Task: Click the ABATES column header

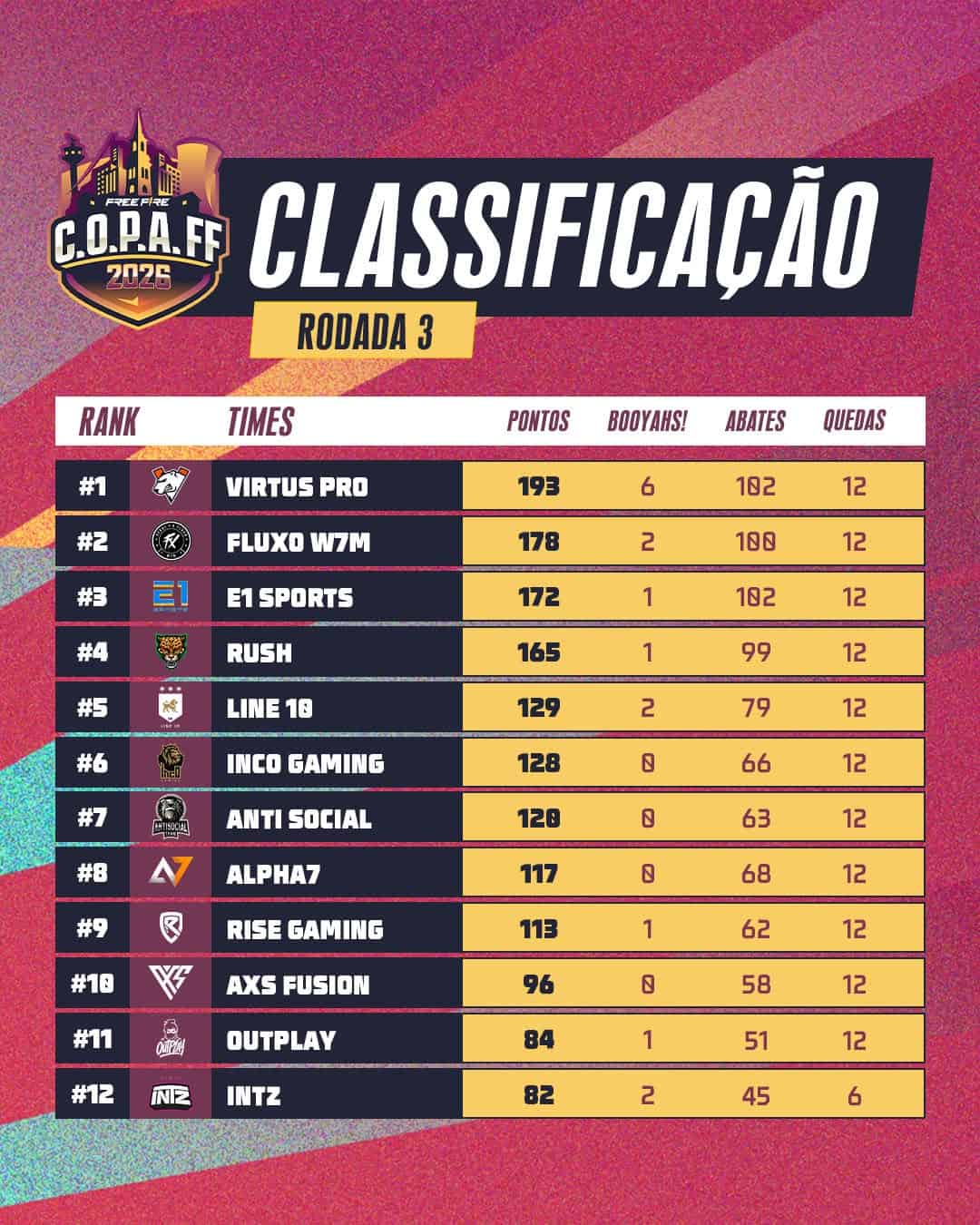Action: pyautogui.click(x=755, y=421)
